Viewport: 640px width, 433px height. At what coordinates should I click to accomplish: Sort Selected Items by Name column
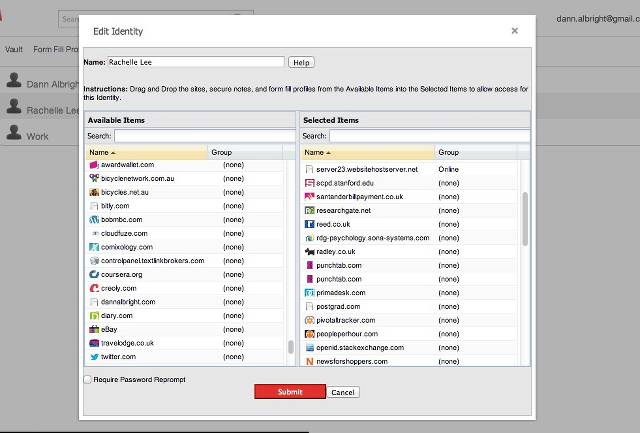pyautogui.click(x=368, y=152)
